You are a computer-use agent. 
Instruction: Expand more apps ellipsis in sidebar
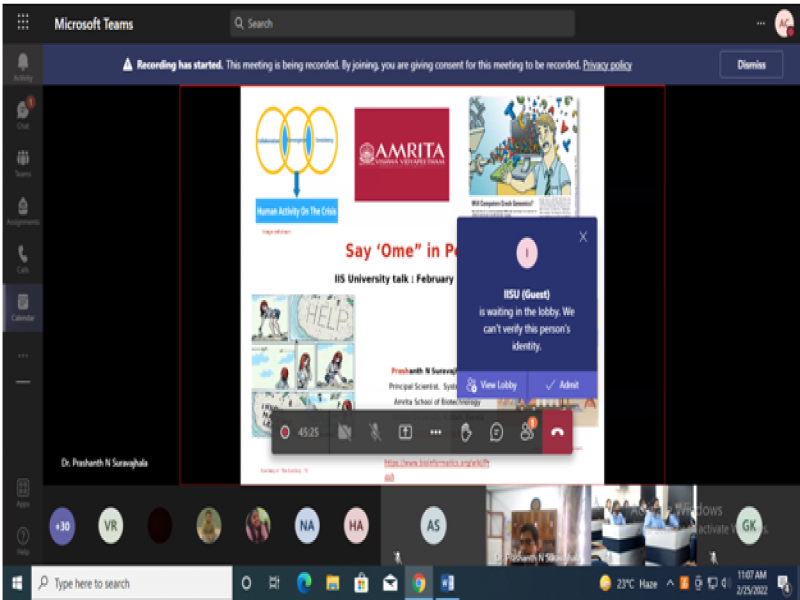tap(22, 355)
